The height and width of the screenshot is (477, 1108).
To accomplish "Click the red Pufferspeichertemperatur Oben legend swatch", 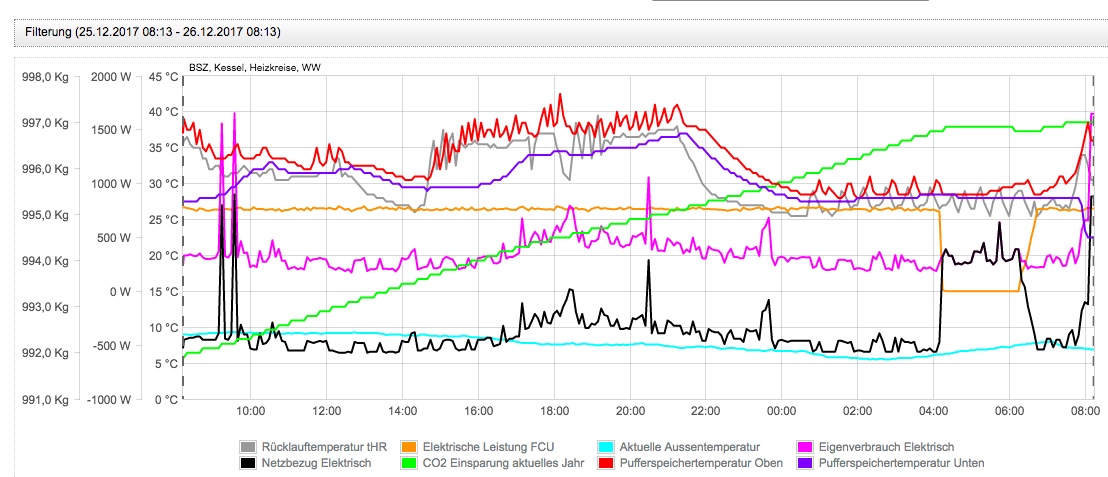I will [x=606, y=463].
